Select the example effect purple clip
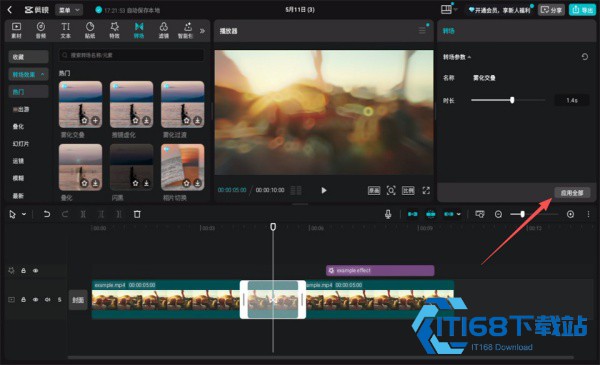Image resolution: width=600 pixels, height=365 pixels. tap(380, 270)
